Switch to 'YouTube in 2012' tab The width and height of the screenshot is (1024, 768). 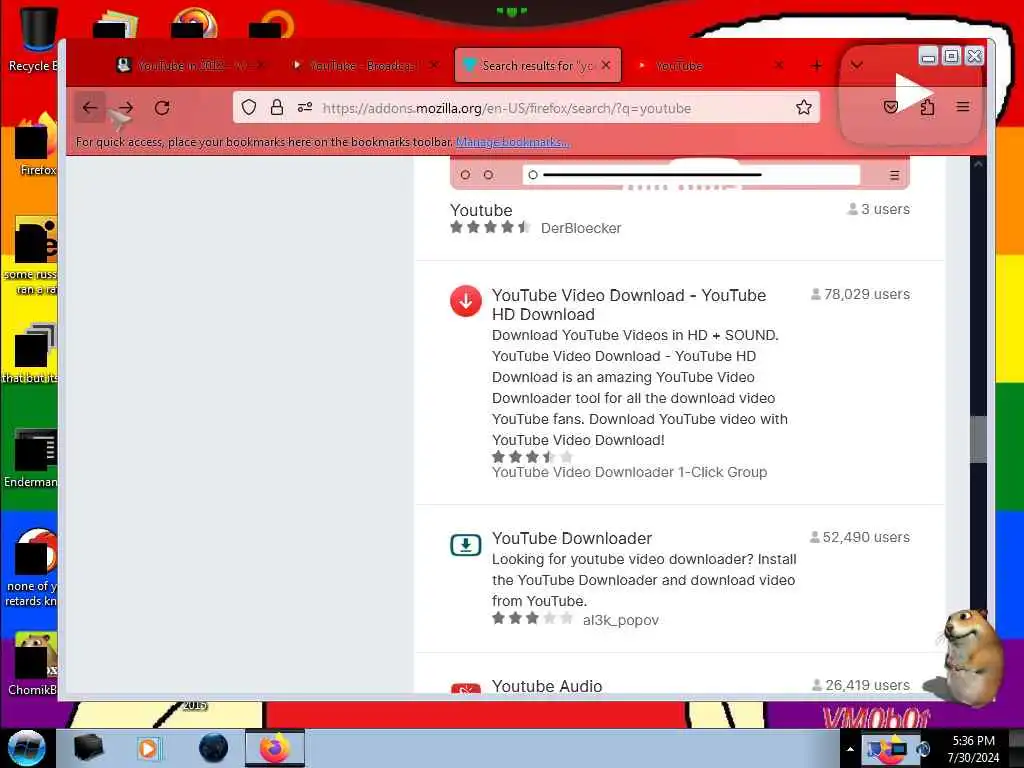[x=191, y=65]
